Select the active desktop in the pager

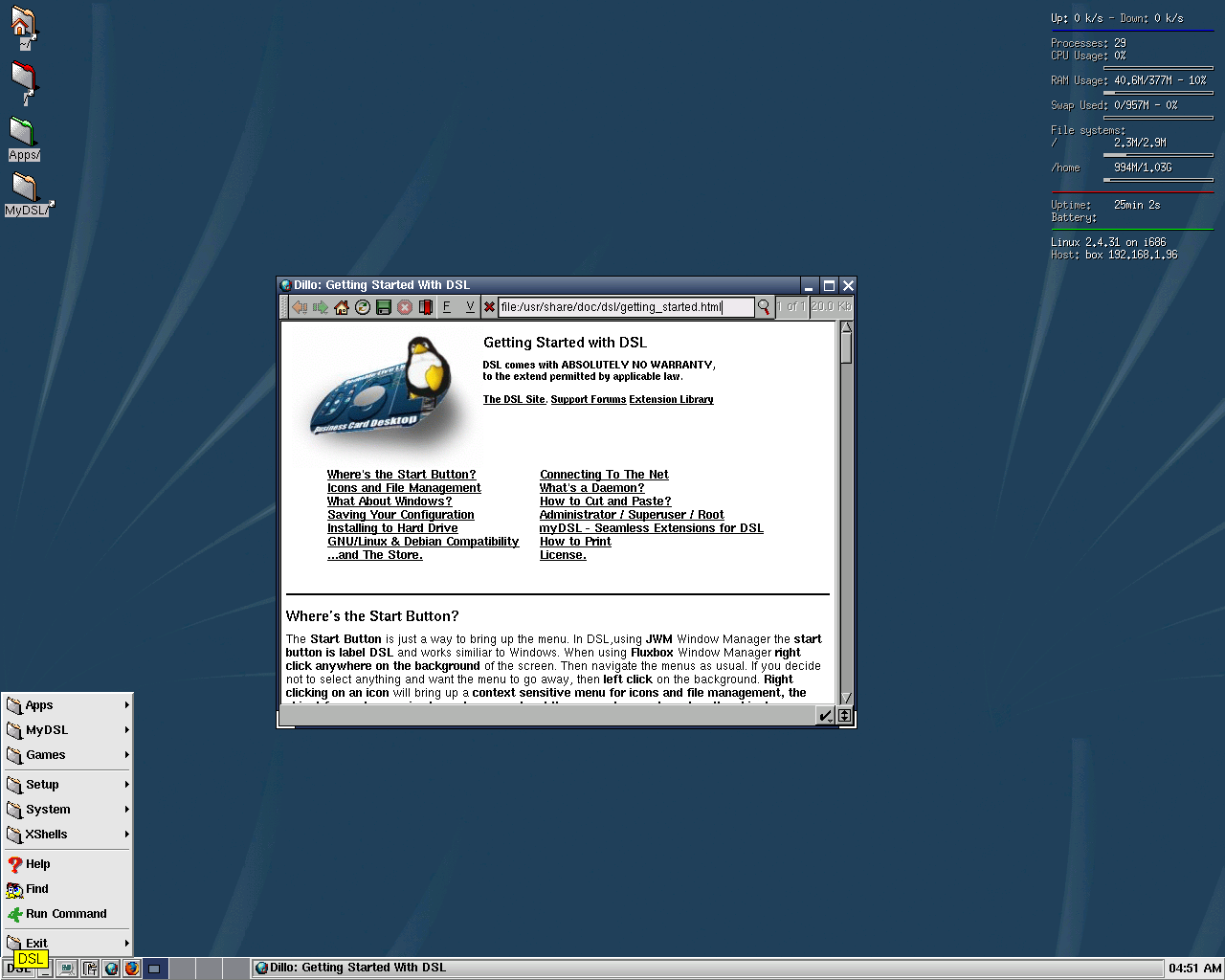[x=155, y=969]
